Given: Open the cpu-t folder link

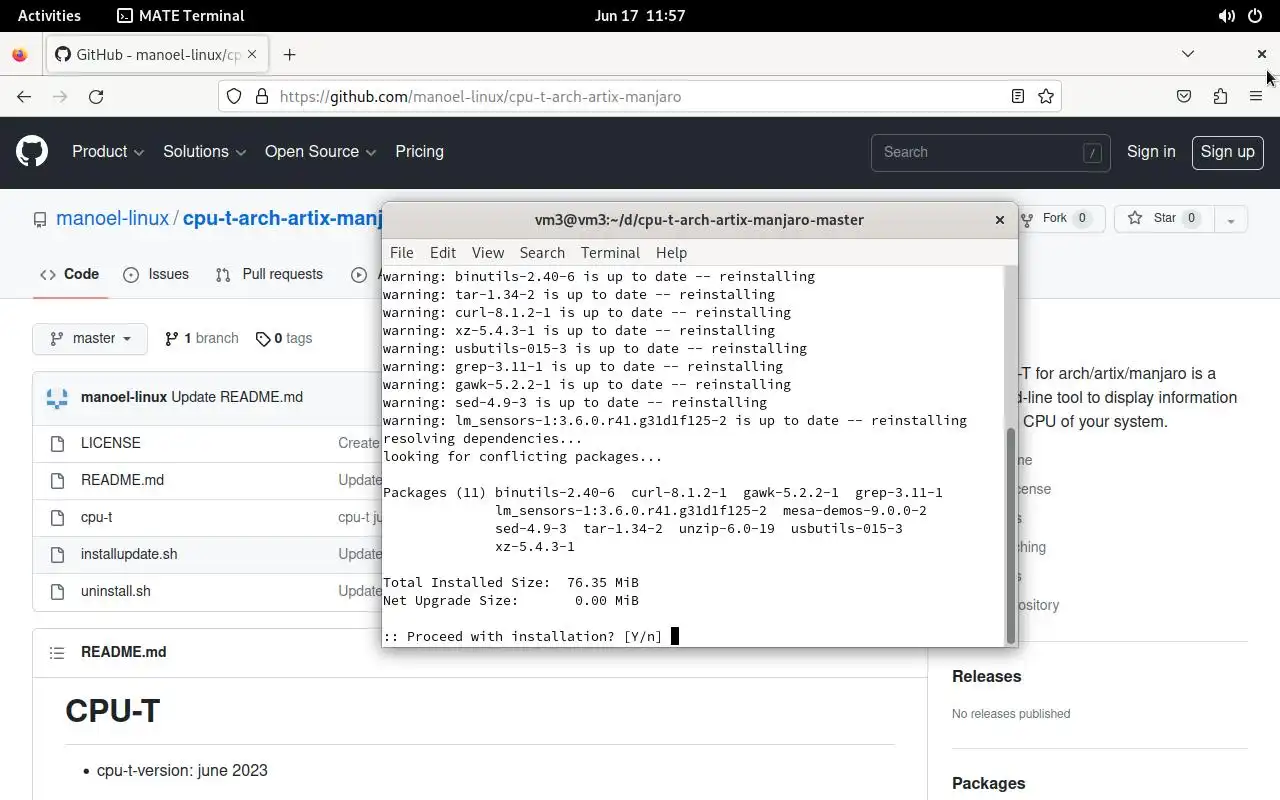Looking at the screenshot, I should [96, 517].
